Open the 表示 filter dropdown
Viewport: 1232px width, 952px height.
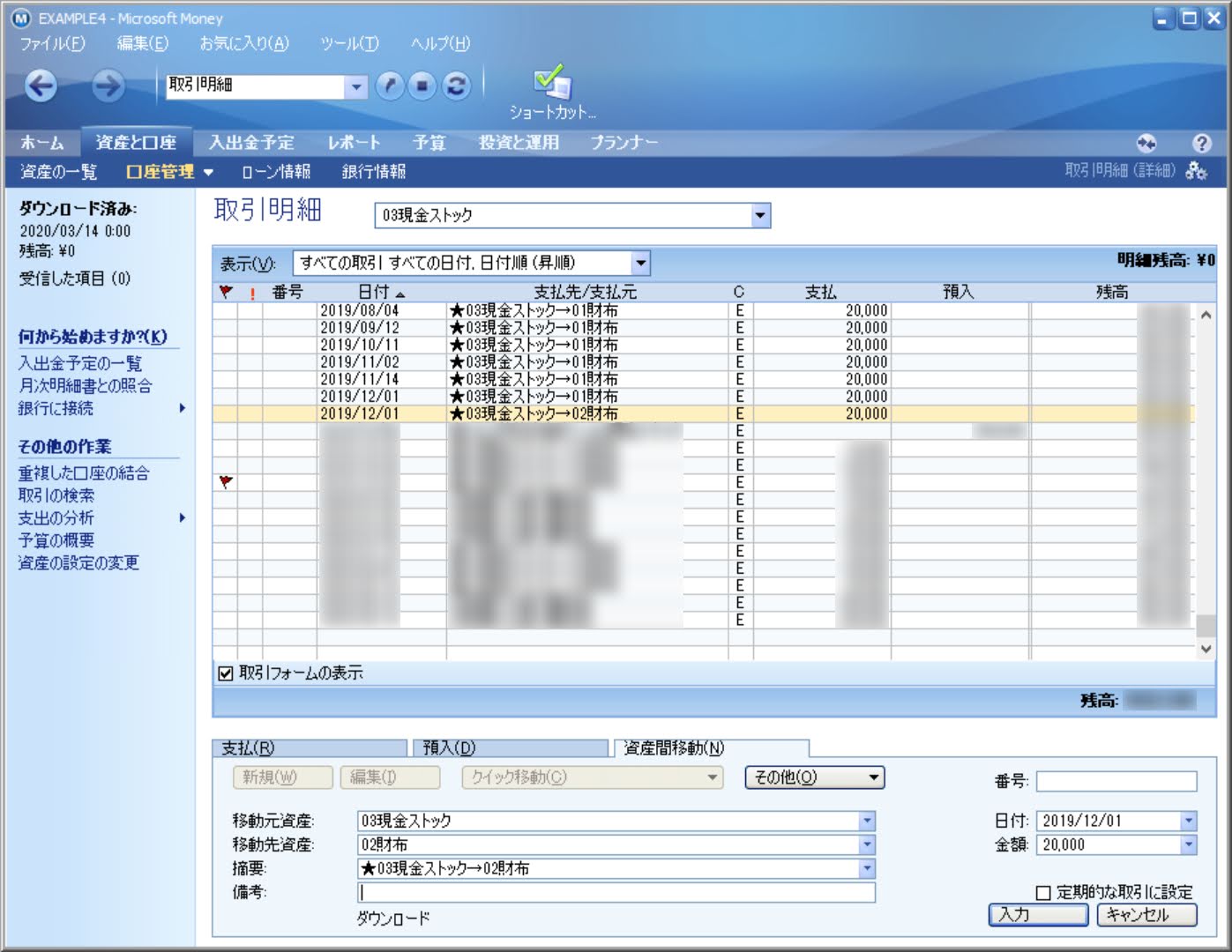641,263
